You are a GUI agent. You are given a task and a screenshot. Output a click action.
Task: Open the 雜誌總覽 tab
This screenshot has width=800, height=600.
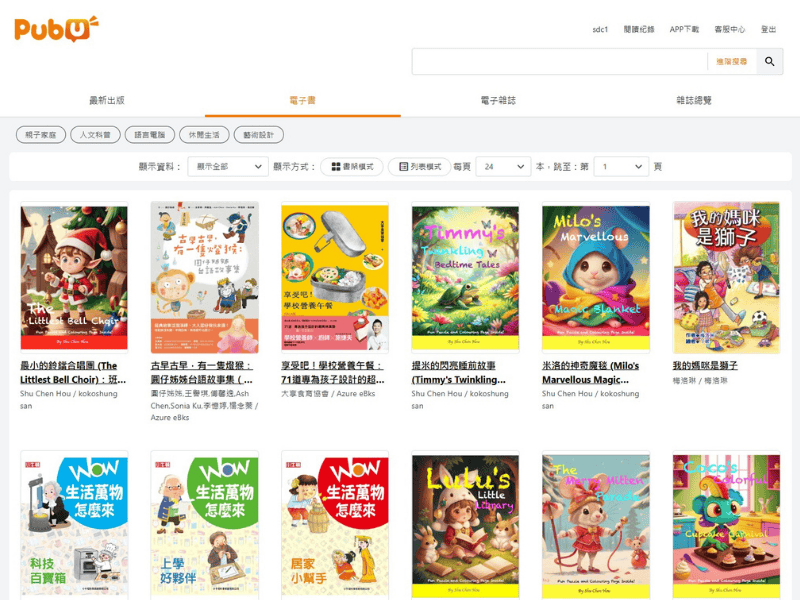pos(694,101)
